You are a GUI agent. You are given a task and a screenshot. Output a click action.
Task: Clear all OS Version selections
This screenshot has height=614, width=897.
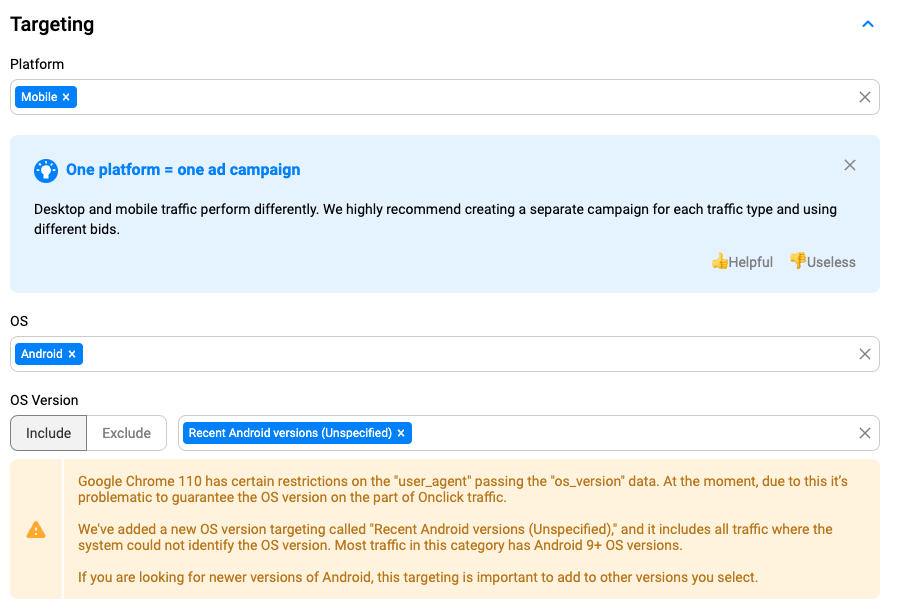point(865,433)
